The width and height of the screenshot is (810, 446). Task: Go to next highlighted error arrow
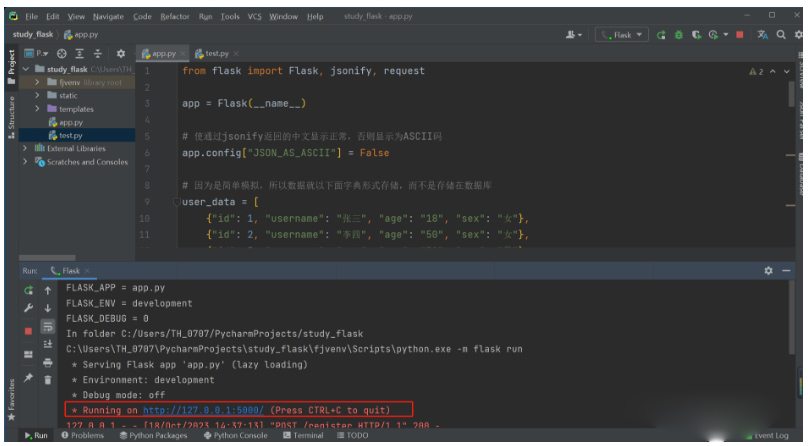tap(786, 72)
